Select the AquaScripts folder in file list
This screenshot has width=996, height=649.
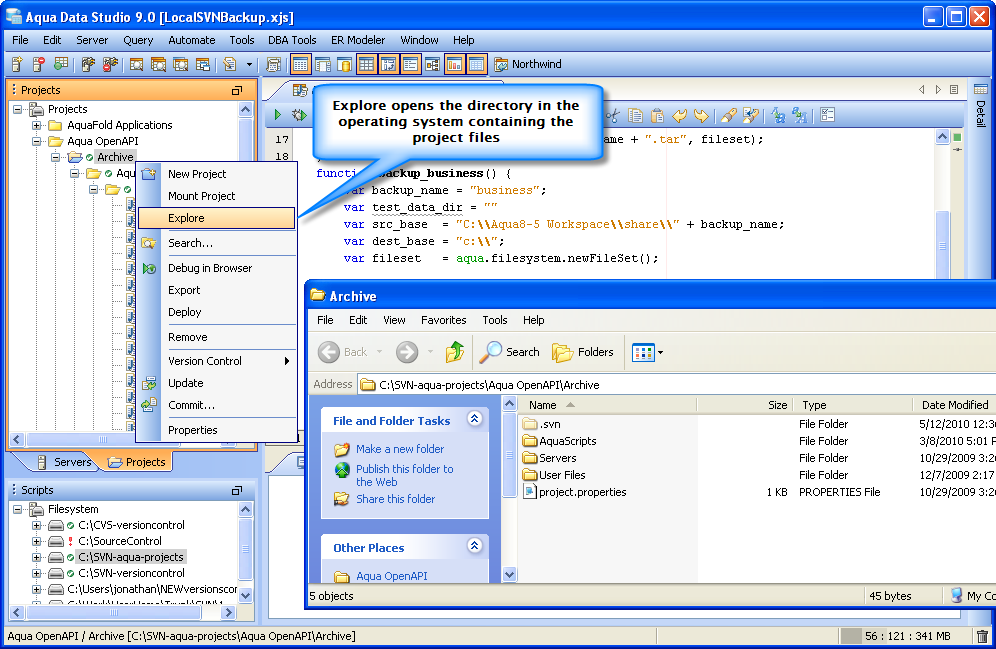[x=559, y=441]
